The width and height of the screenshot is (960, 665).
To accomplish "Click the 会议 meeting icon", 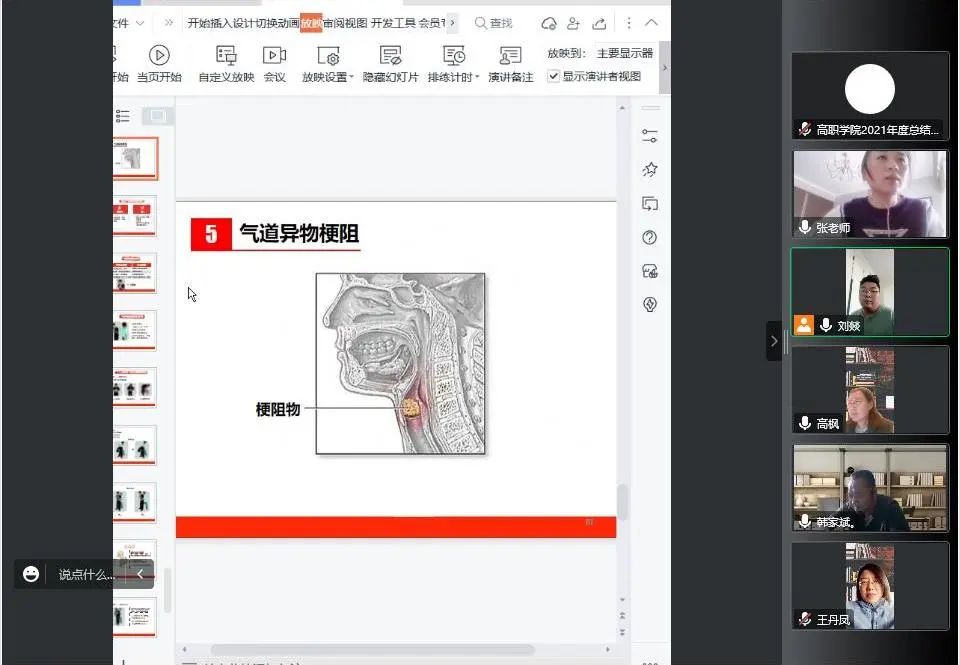I will pos(274,56).
